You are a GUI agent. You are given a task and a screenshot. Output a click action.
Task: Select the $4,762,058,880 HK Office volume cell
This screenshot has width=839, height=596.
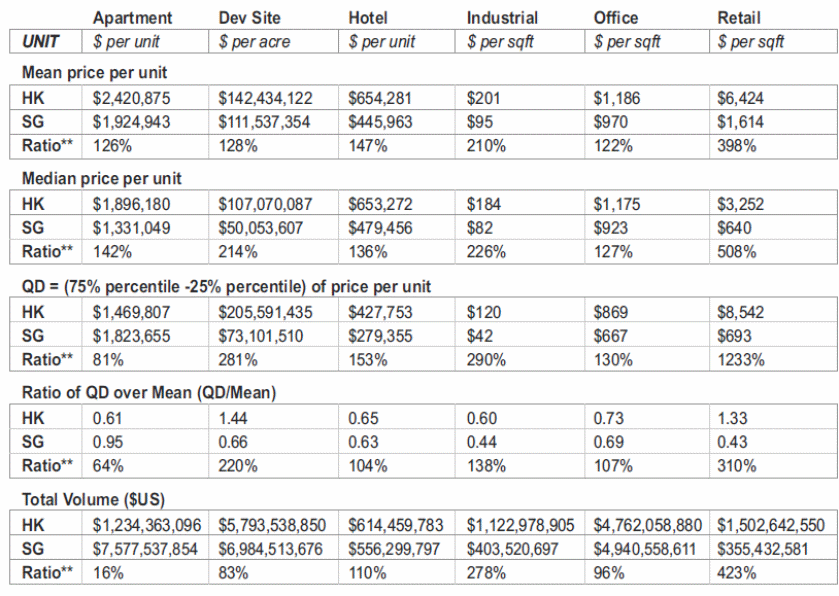coord(648,527)
